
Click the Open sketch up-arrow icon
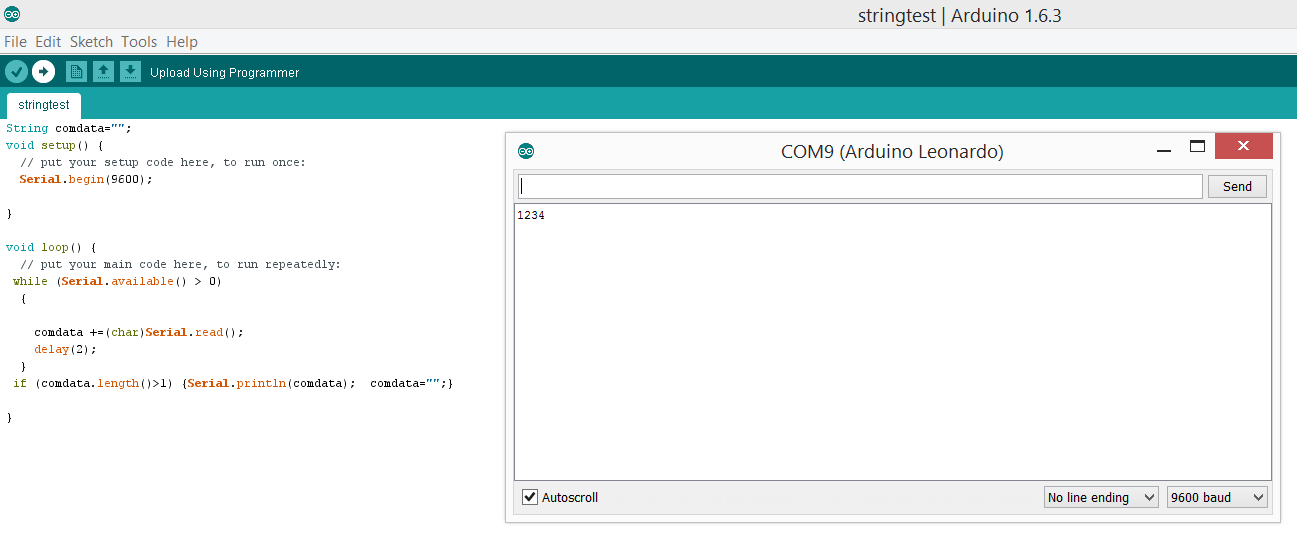coord(103,72)
